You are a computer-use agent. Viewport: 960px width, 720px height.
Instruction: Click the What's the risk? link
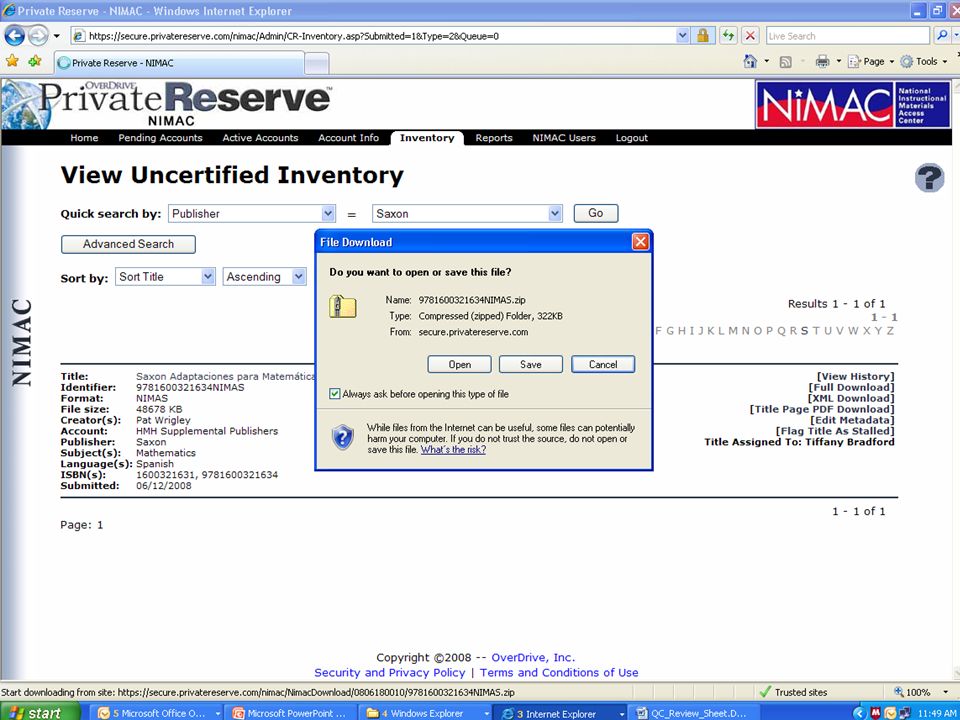coord(453,449)
